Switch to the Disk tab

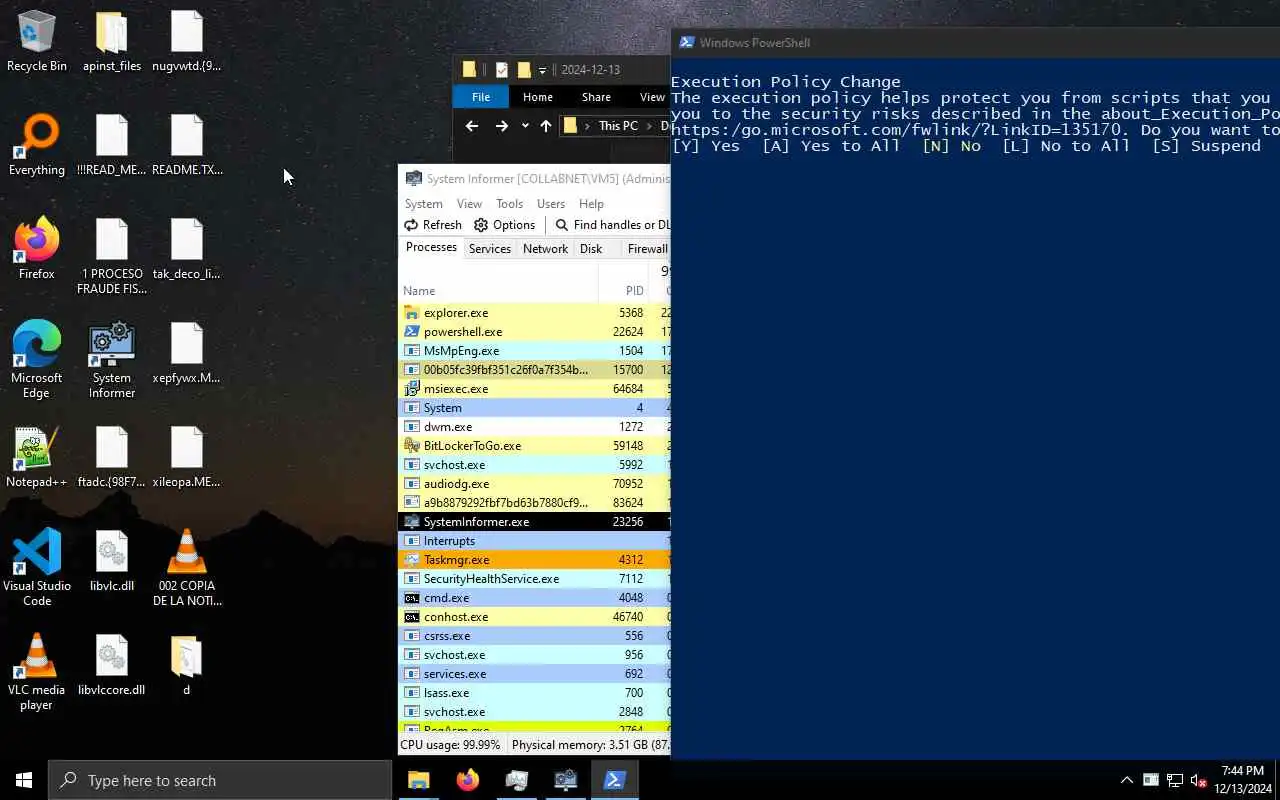[x=591, y=249]
